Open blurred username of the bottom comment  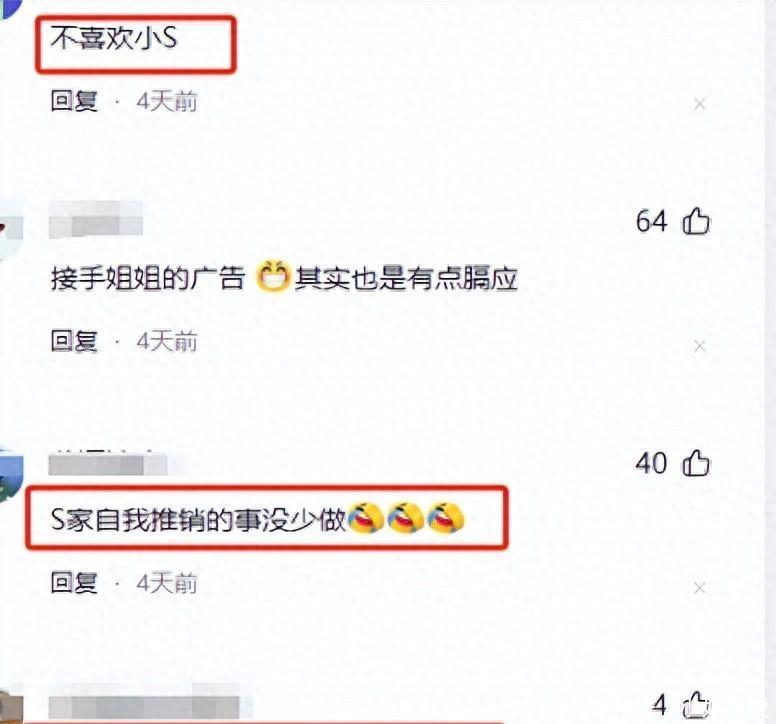coord(150,701)
